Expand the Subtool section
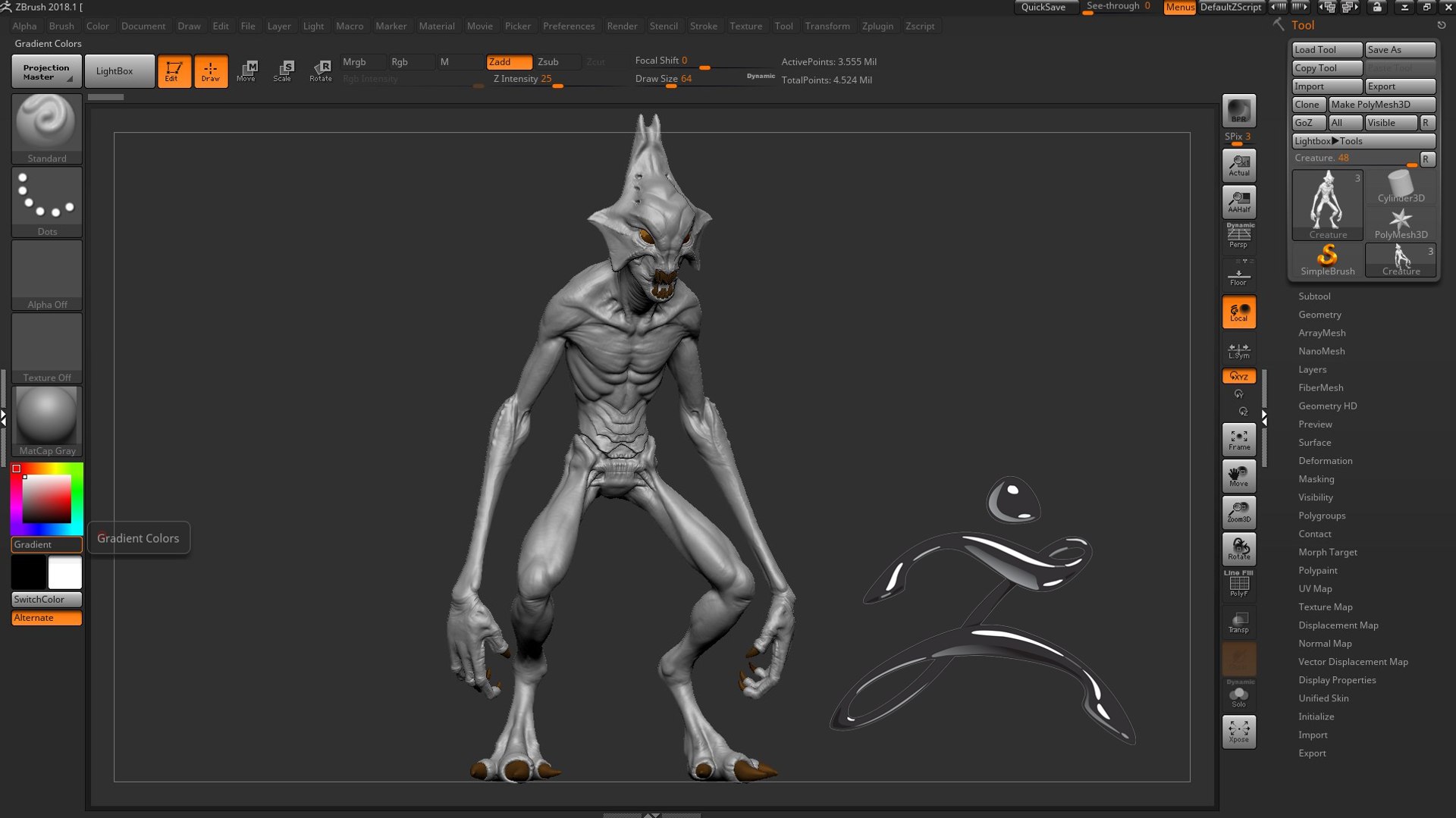The height and width of the screenshot is (818, 1456). click(1314, 296)
